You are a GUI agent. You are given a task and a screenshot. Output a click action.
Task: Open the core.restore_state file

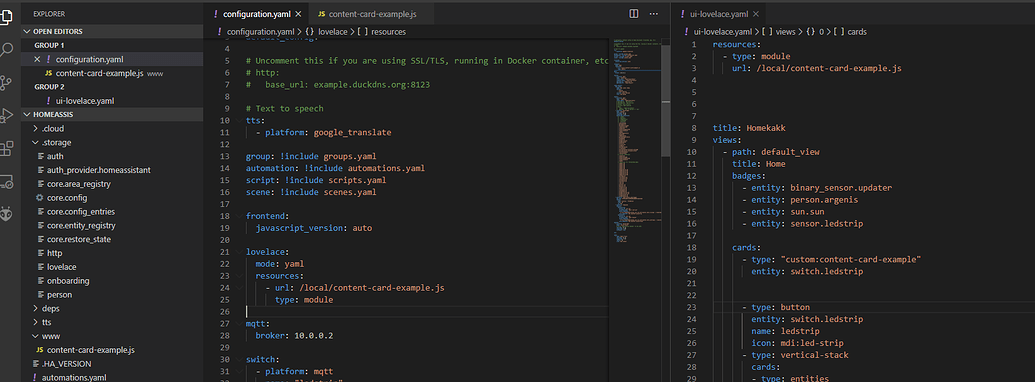coord(79,239)
